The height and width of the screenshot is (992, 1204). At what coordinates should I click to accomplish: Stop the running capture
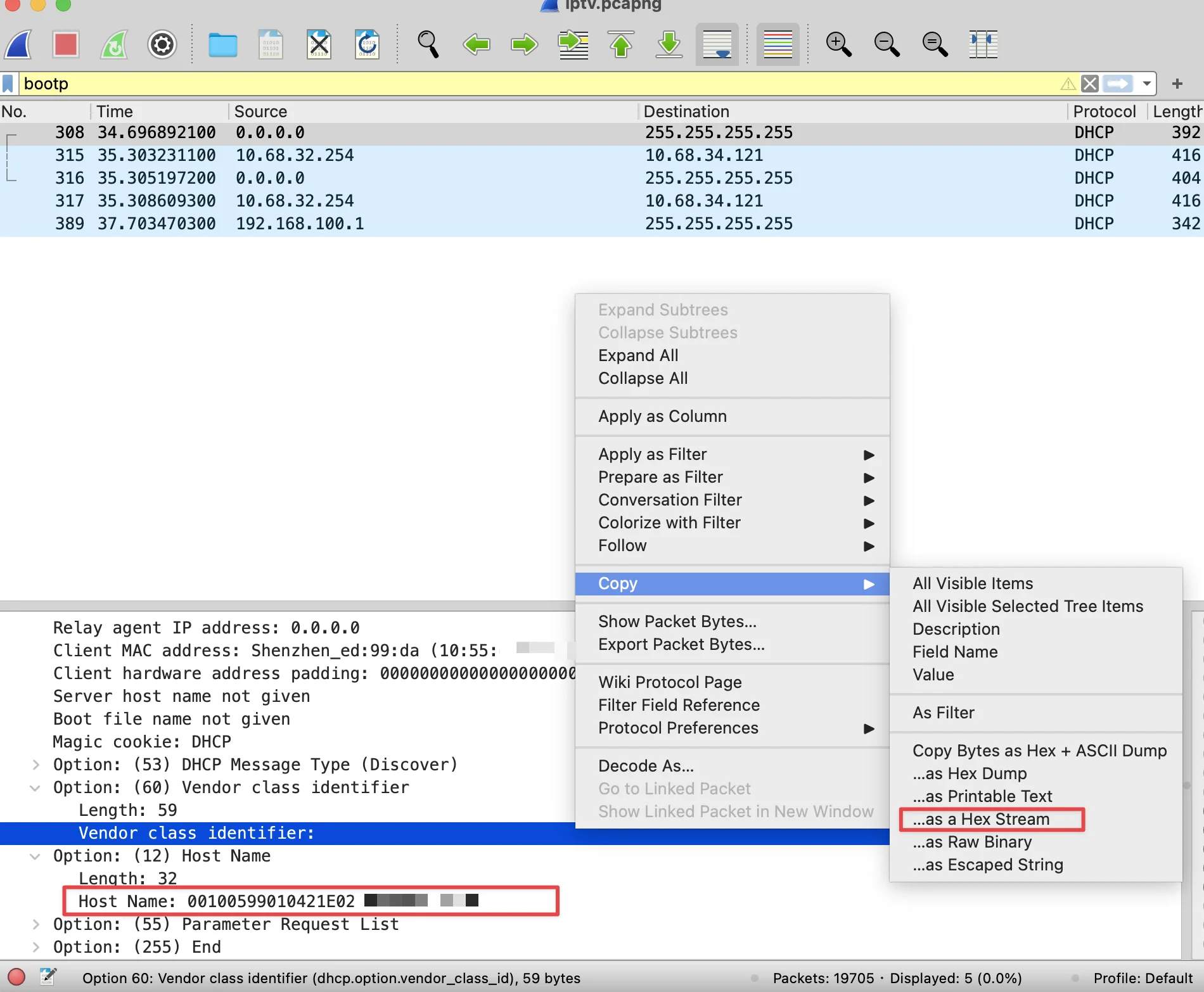(x=65, y=44)
